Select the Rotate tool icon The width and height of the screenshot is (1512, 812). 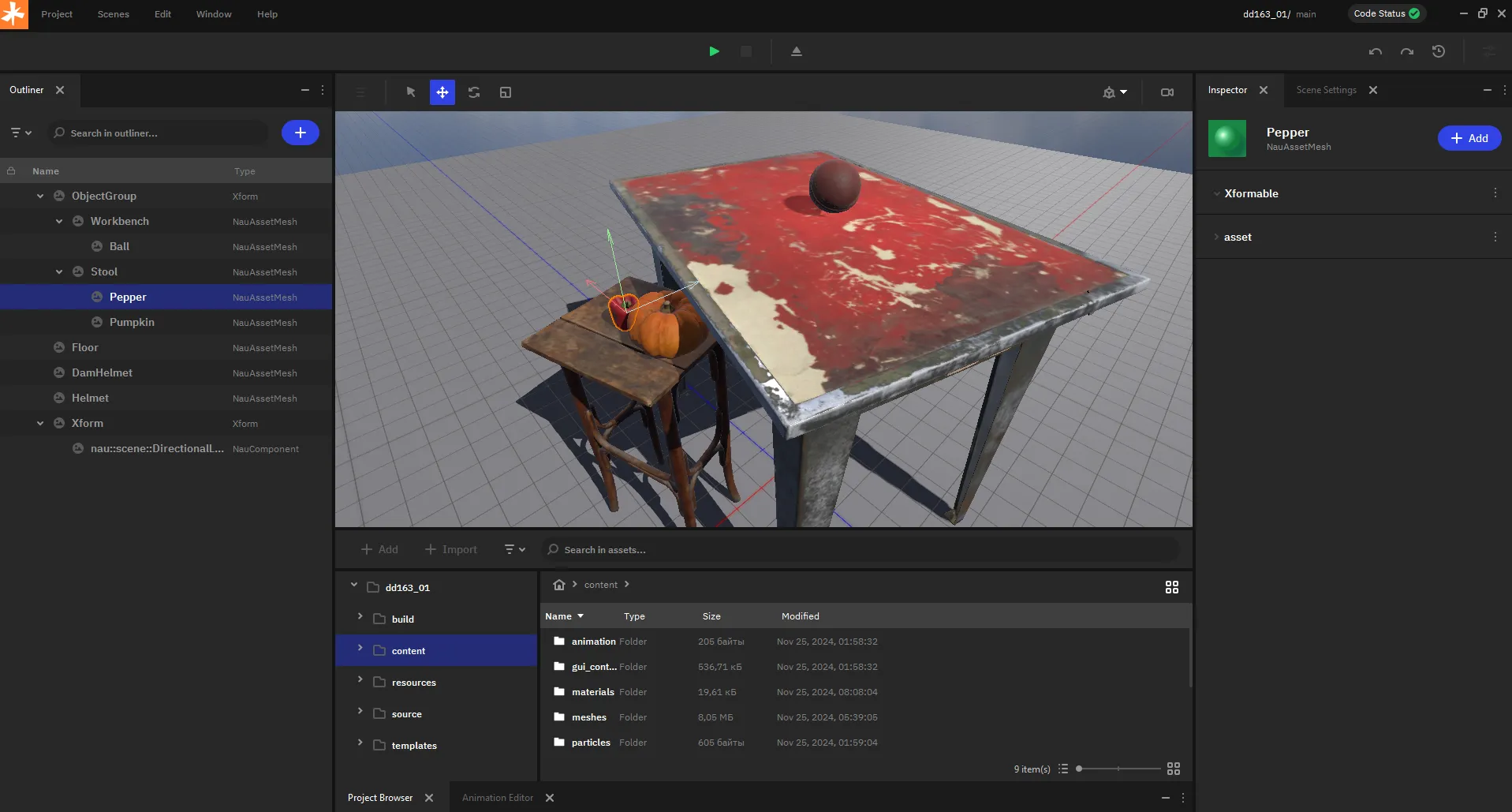coord(474,92)
